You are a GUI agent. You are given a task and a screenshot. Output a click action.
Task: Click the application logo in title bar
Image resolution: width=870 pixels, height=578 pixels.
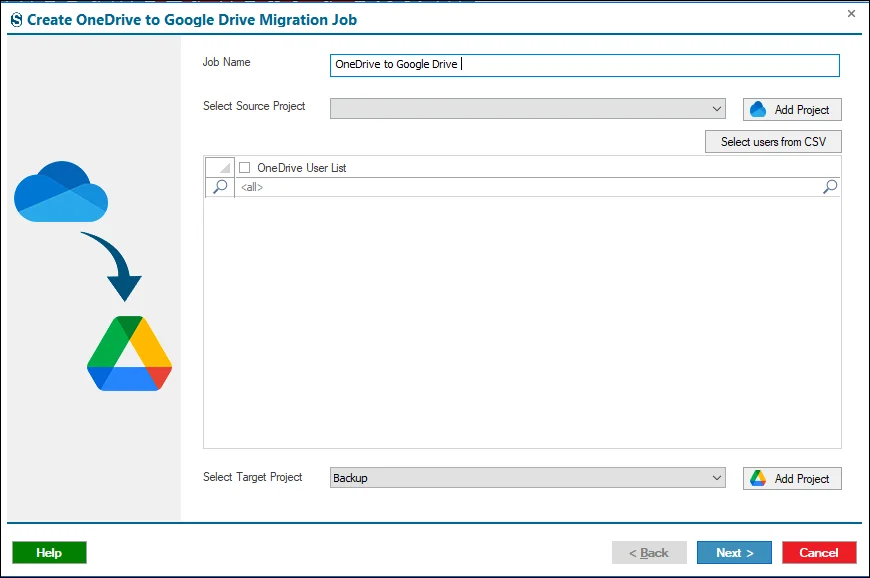(17, 20)
